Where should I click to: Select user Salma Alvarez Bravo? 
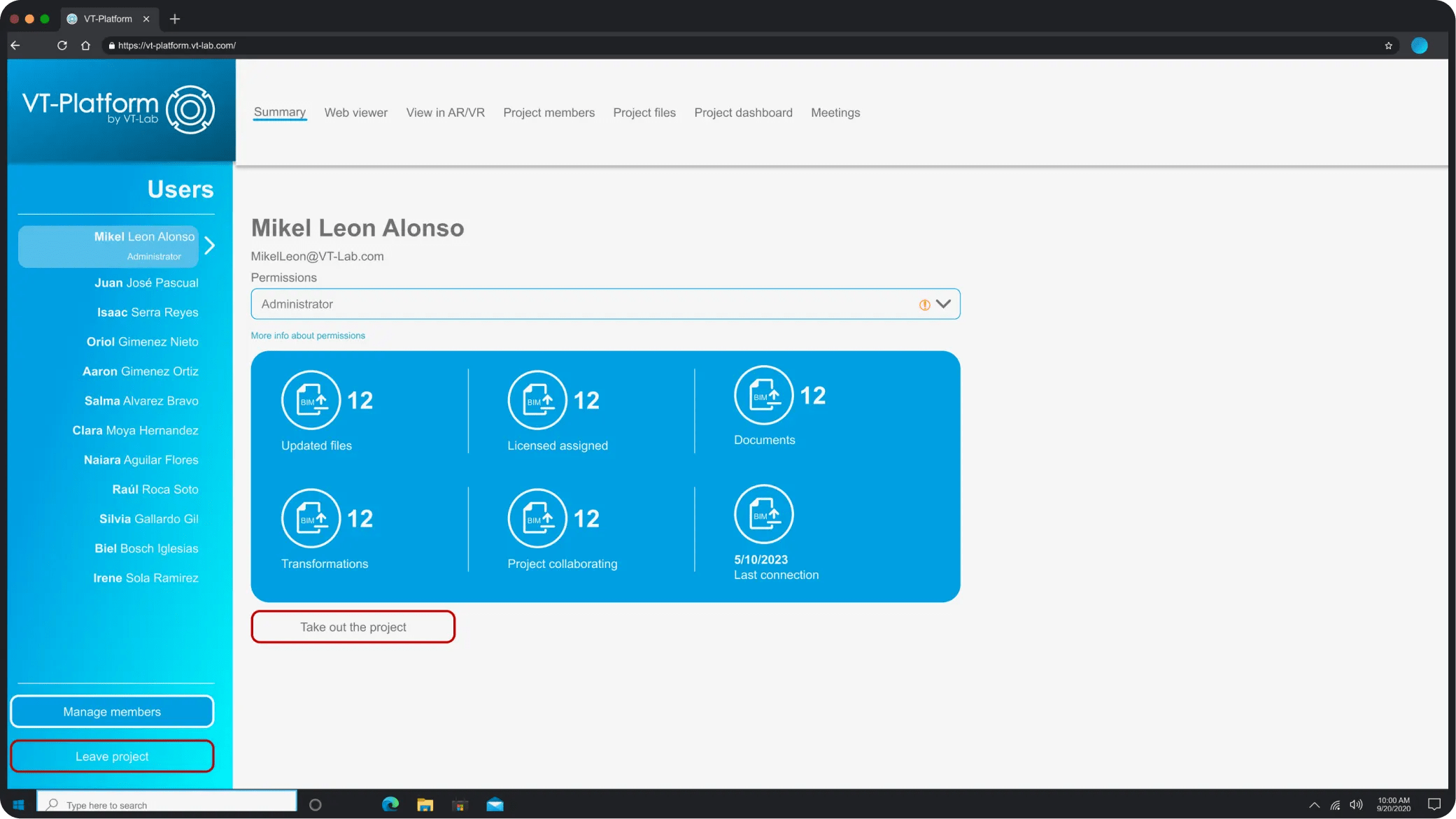pyautogui.click(x=141, y=401)
